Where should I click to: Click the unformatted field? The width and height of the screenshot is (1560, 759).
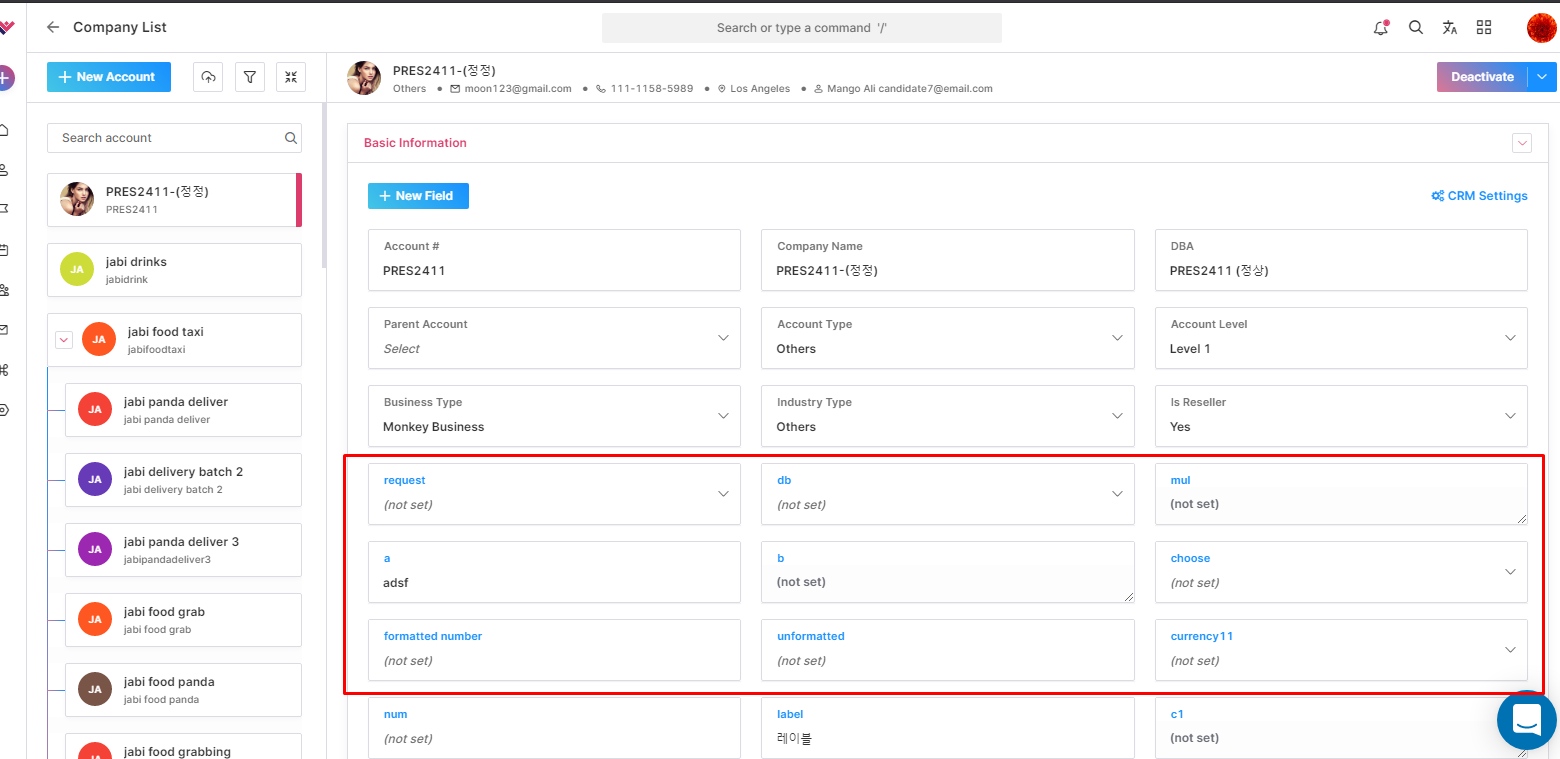[947, 650]
